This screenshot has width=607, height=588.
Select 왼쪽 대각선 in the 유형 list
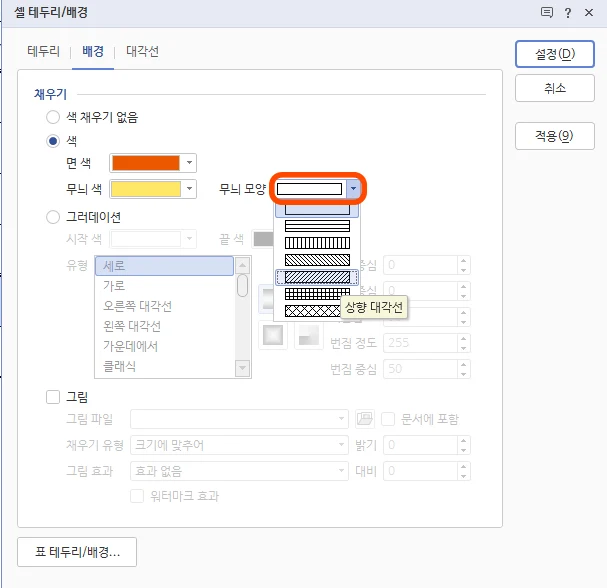pos(165,326)
